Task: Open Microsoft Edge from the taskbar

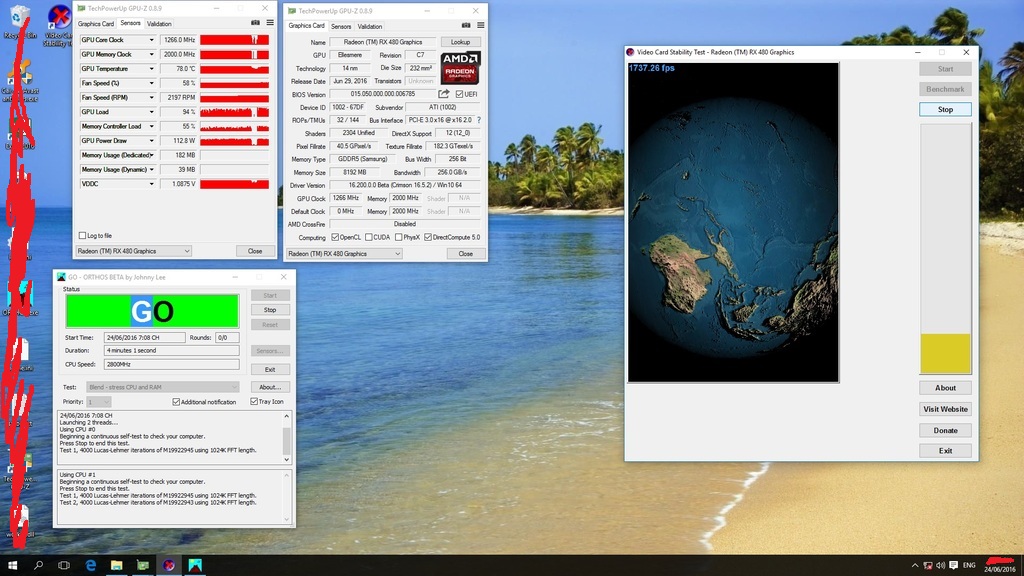Action: 91,565
